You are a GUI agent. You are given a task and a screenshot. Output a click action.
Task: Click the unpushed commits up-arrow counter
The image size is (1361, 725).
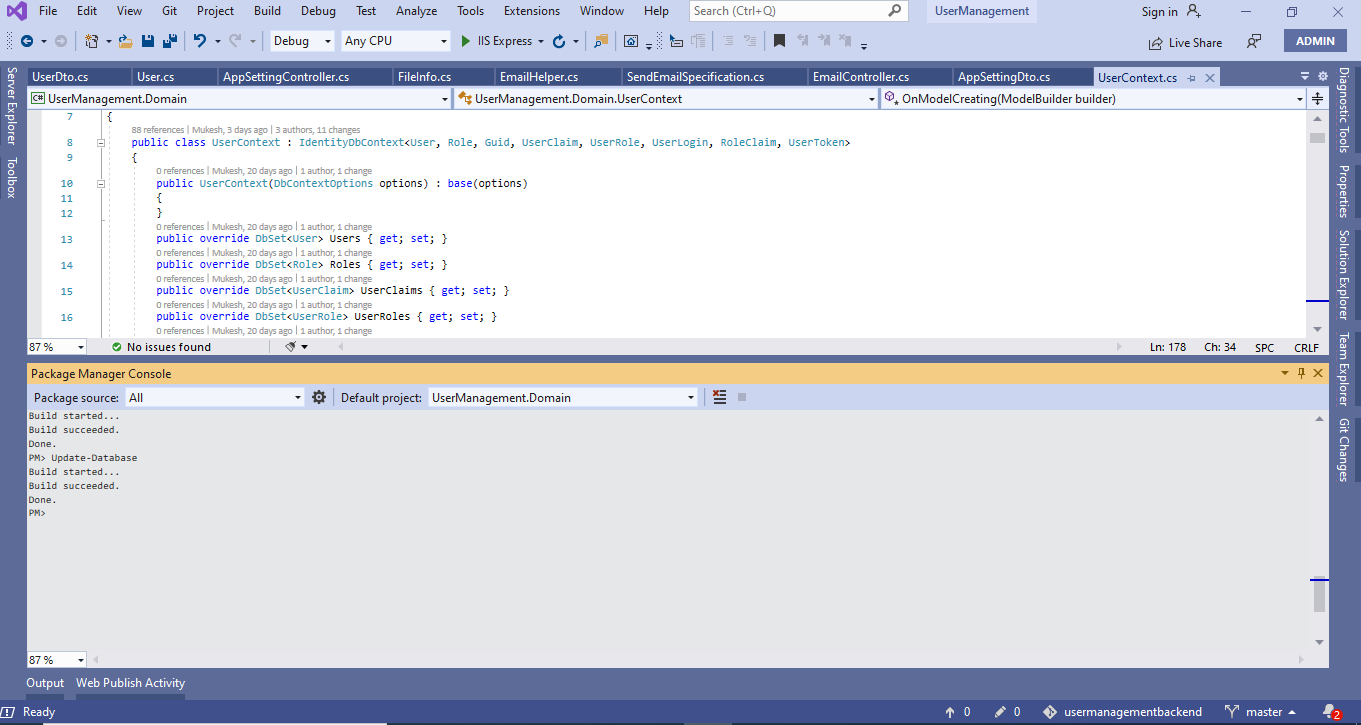pos(958,712)
